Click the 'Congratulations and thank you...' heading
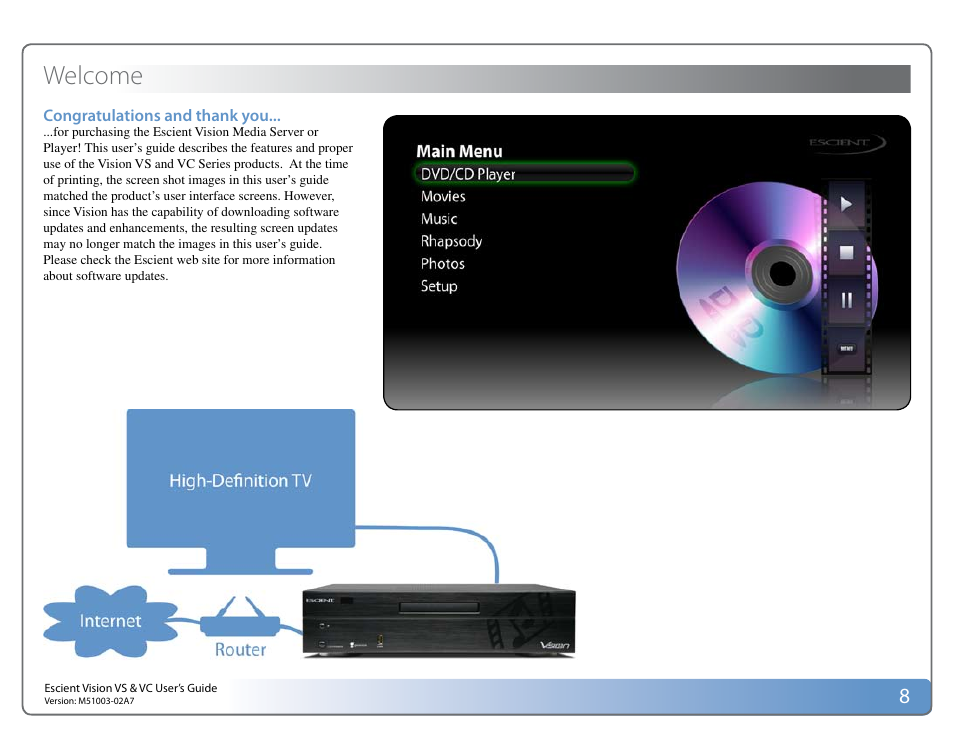954x738 pixels. [162, 116]
